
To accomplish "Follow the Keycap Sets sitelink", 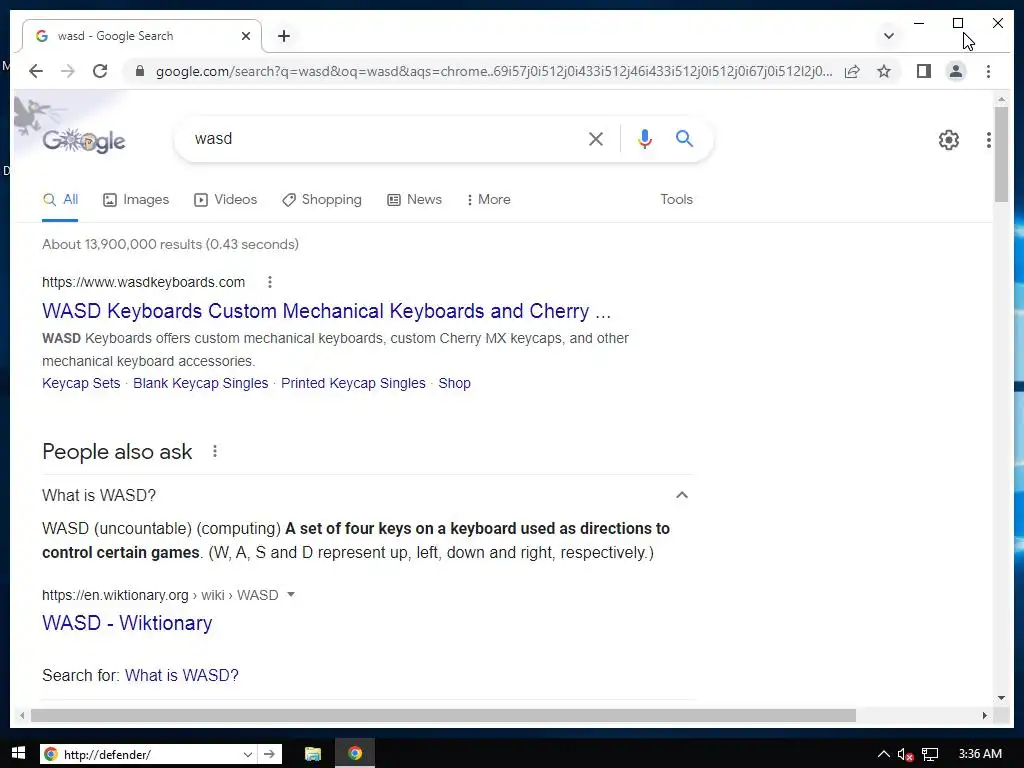I will coord(81,383).
